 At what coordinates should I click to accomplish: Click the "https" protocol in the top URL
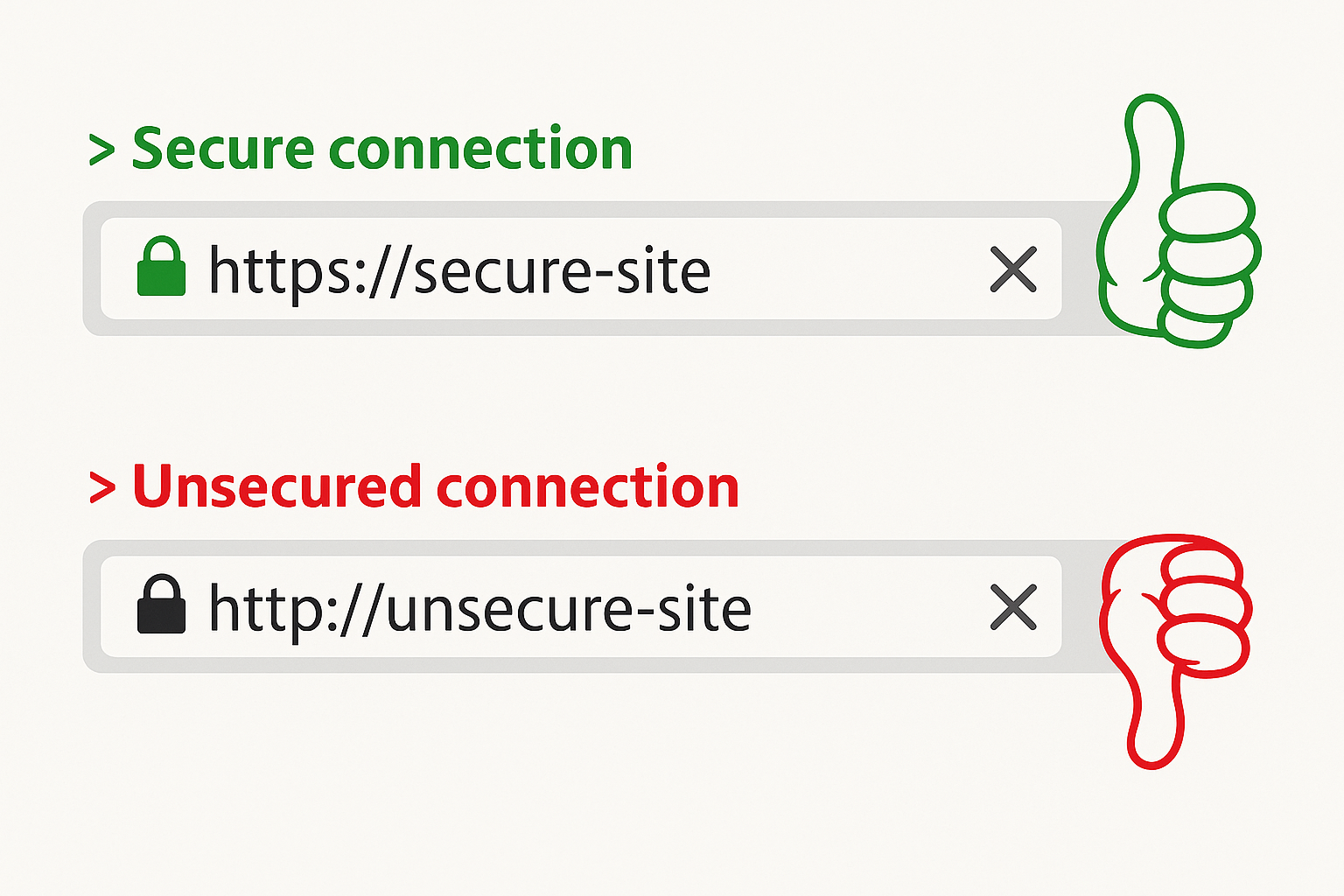(282, 272)
